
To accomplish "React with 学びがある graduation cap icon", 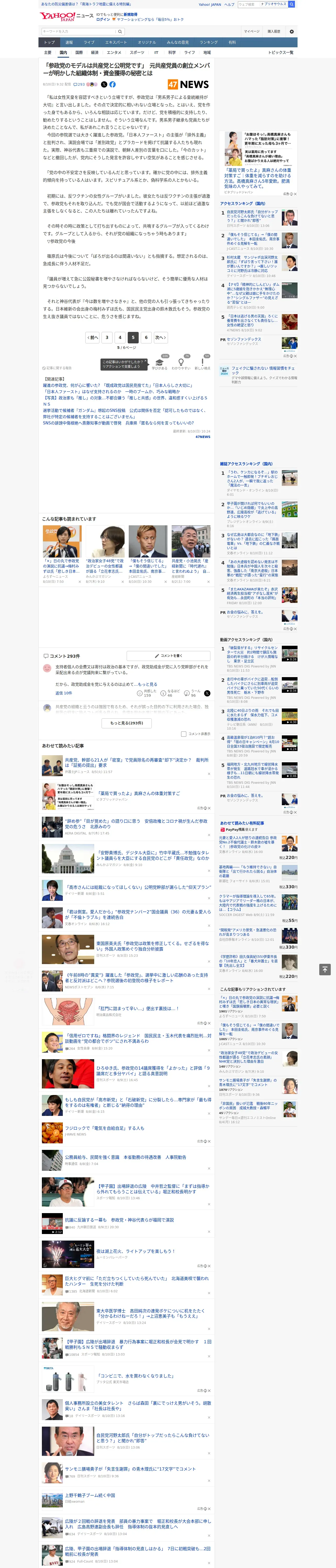I will (160, 362).
